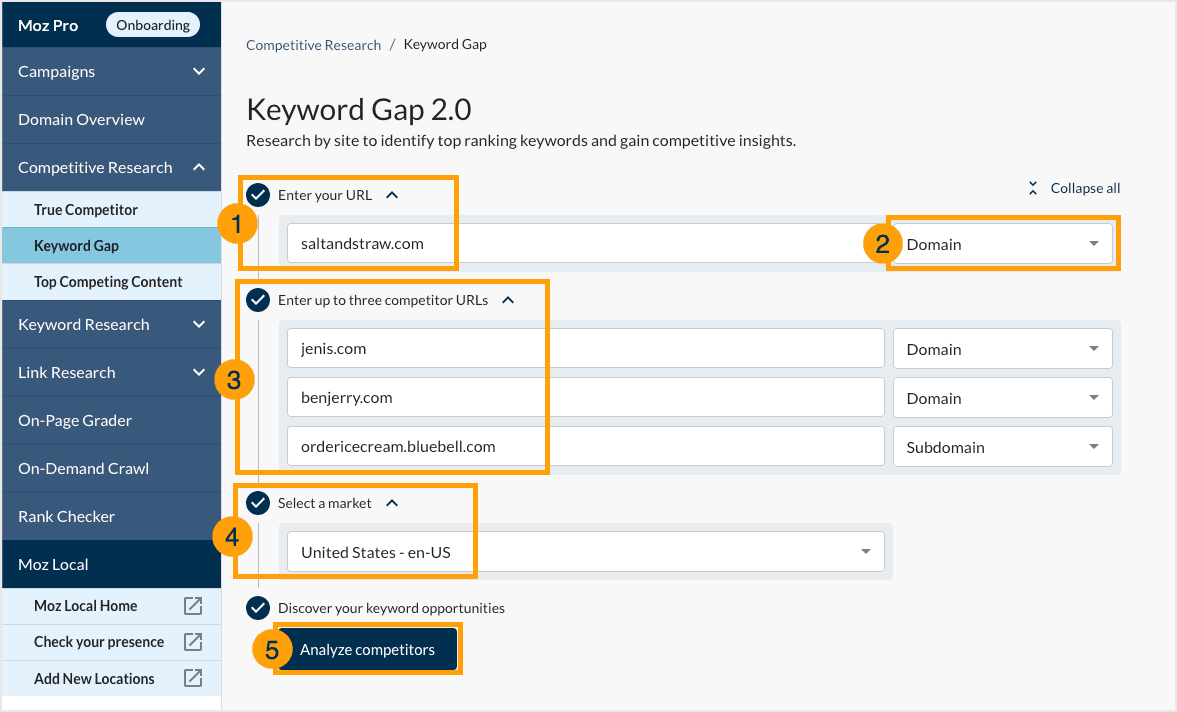Click the Moz Pro logo in sidebar header
Viewport: 1177px width, 712px height.
pyautogui.click(x=47, y=24)
